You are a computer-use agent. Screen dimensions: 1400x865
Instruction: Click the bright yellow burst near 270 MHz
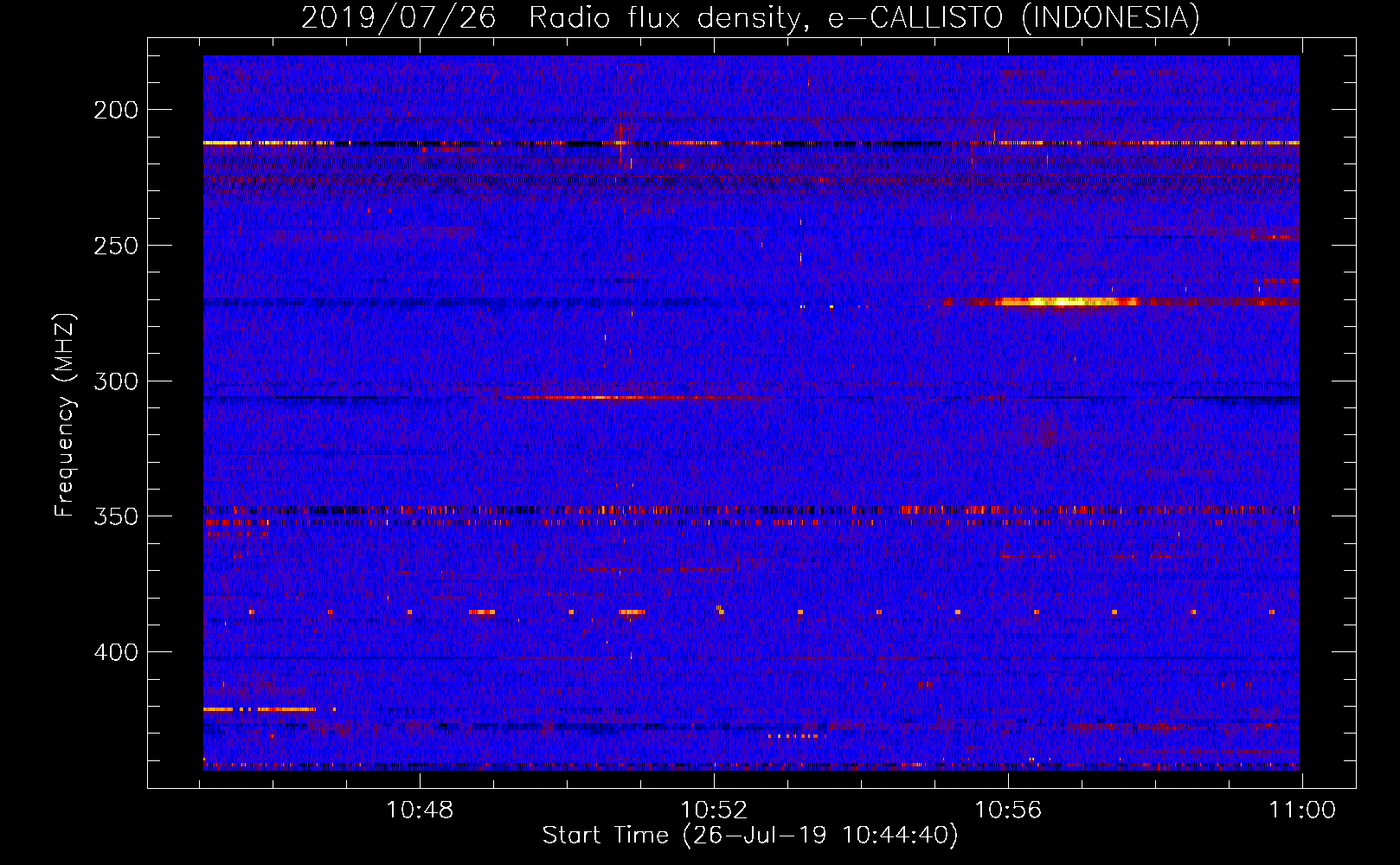click(1066, 302)
